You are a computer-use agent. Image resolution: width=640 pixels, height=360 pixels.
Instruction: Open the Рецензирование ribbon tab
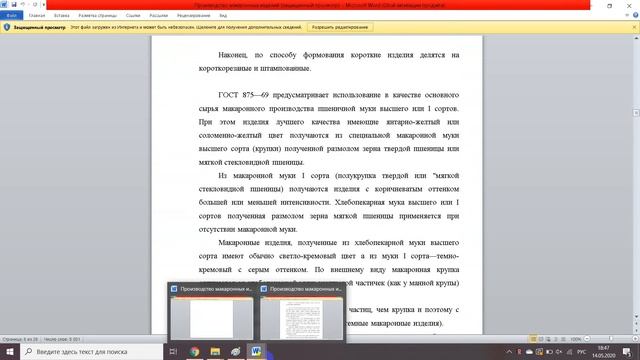[x=193, y=16]
